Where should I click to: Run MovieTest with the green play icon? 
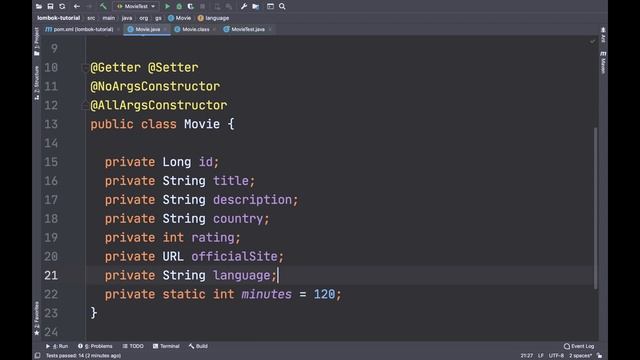(x=167, y=7)
